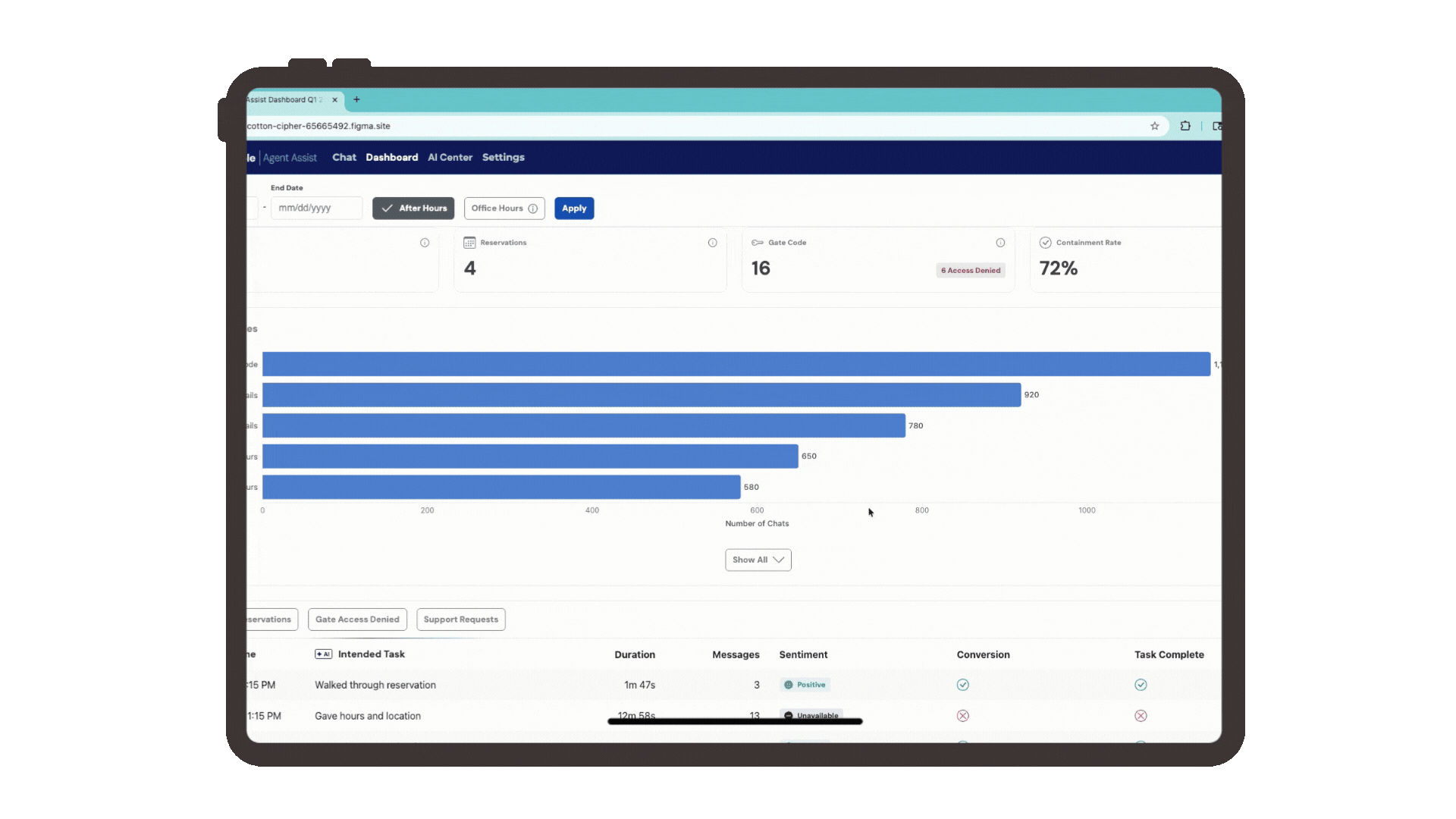Click the Reservations card info icon
The width and height of the screenshot is (1456, 819).
coord(712,243)
